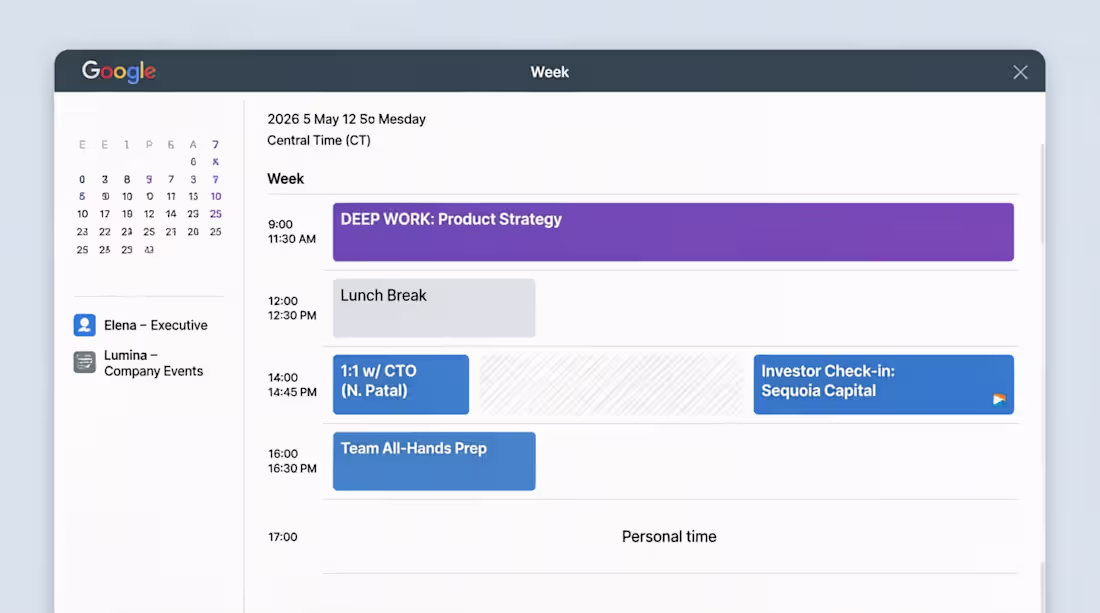The image size is (1100, 613).
Task: Click the 2026 5 May 12 date heading
Action: point(346,119)
